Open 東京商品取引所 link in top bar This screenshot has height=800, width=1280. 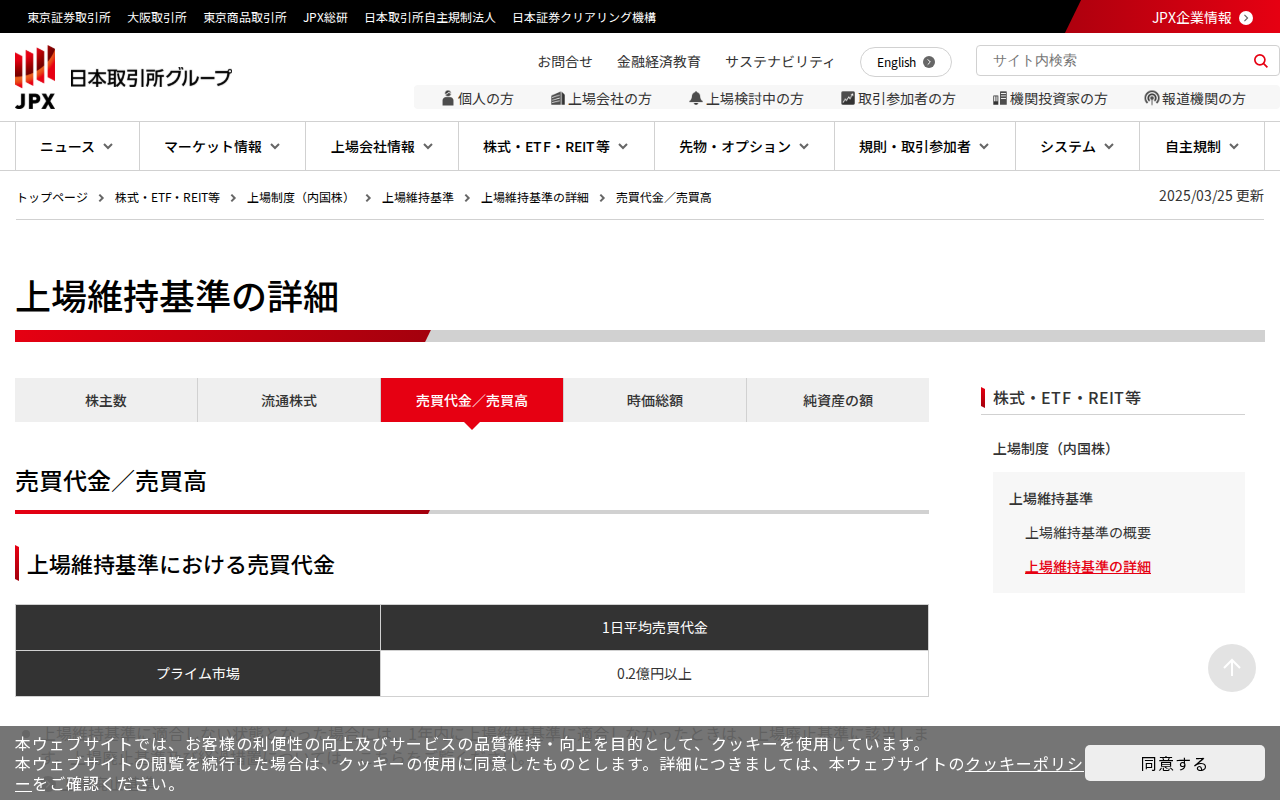(245, 17)
